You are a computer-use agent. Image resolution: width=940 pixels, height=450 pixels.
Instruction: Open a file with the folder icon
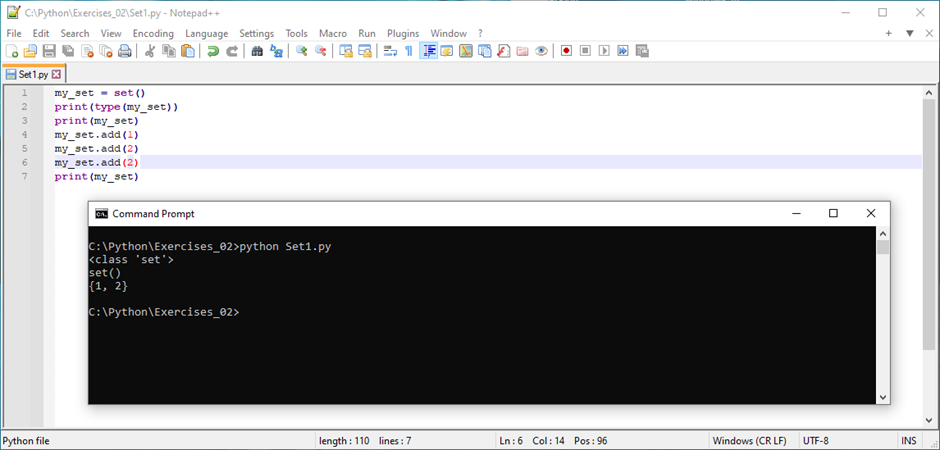[x=30, y=51]
